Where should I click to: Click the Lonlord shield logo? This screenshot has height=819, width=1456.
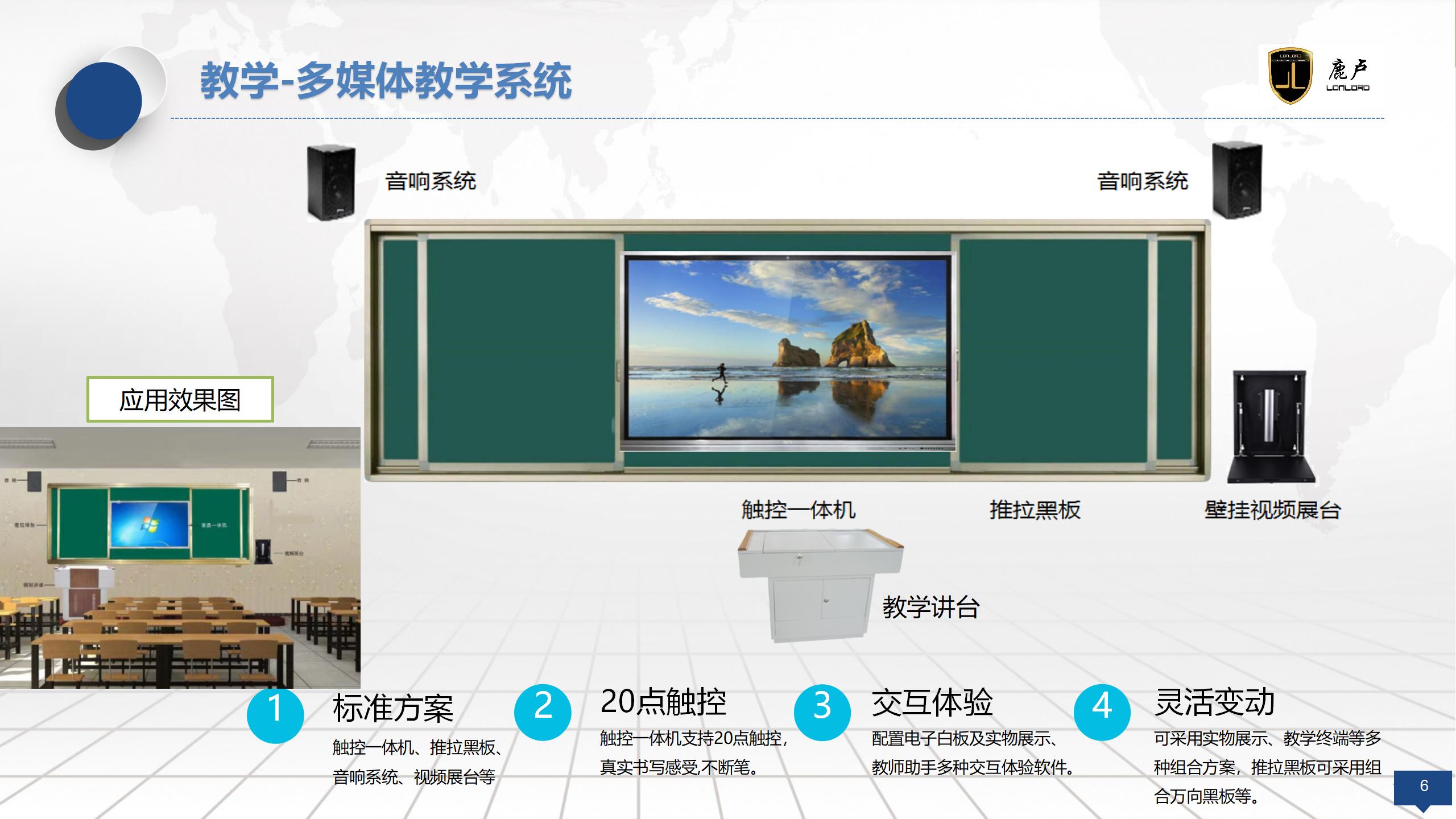(x=1290, y=76)
